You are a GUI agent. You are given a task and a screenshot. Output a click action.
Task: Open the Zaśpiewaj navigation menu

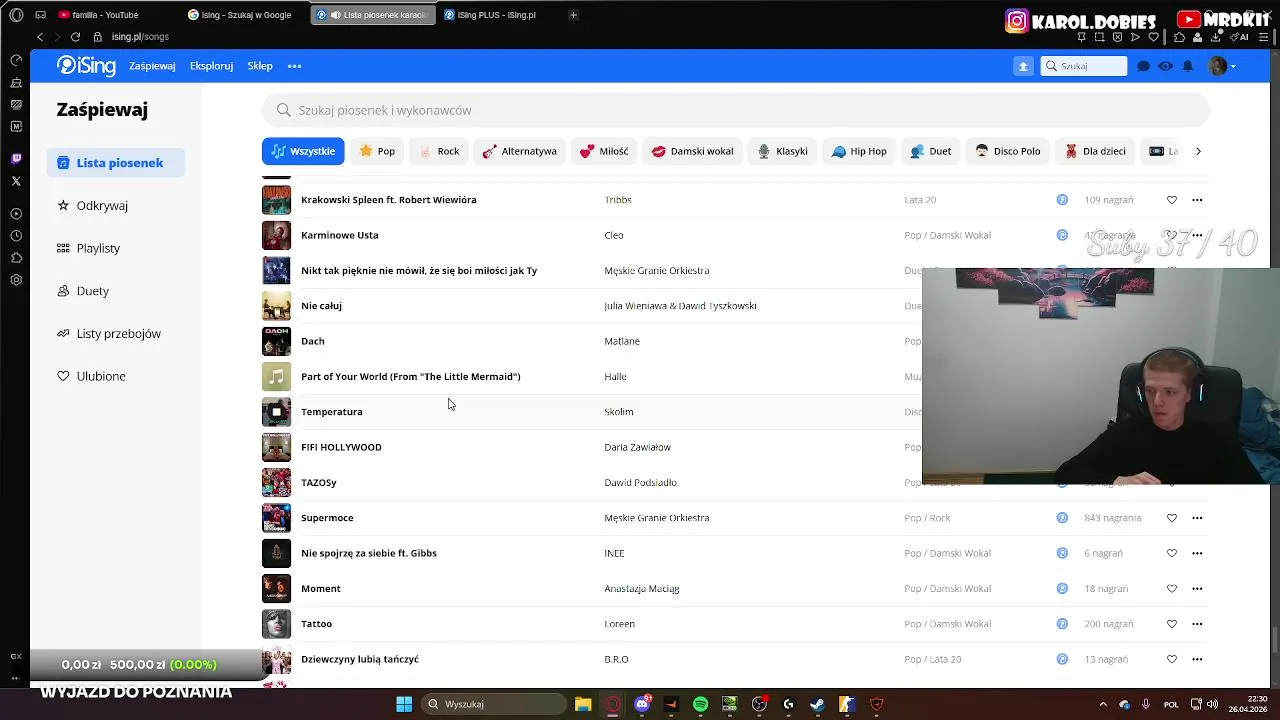coord(152,66)
